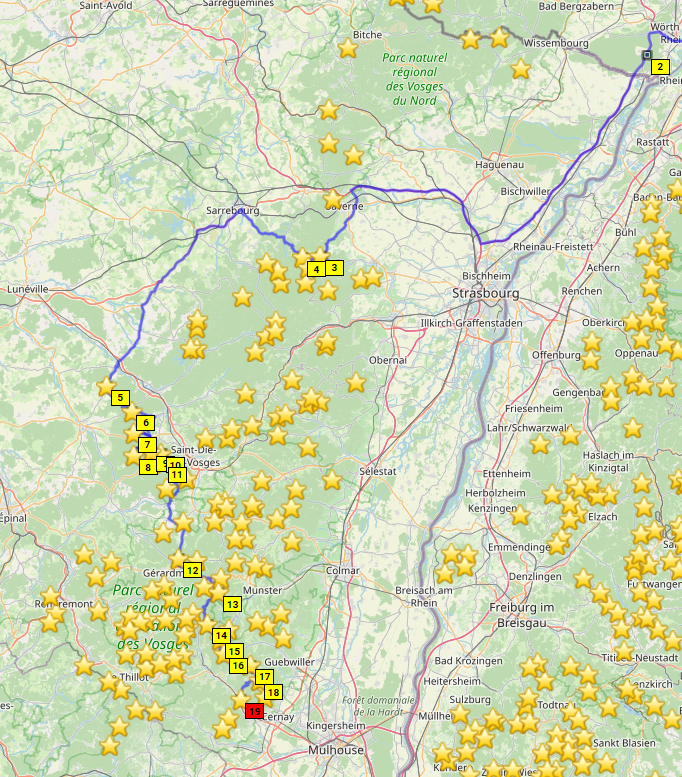Click the Colmar town label
Screen dimensions: 682x777
tap(342, 570)
